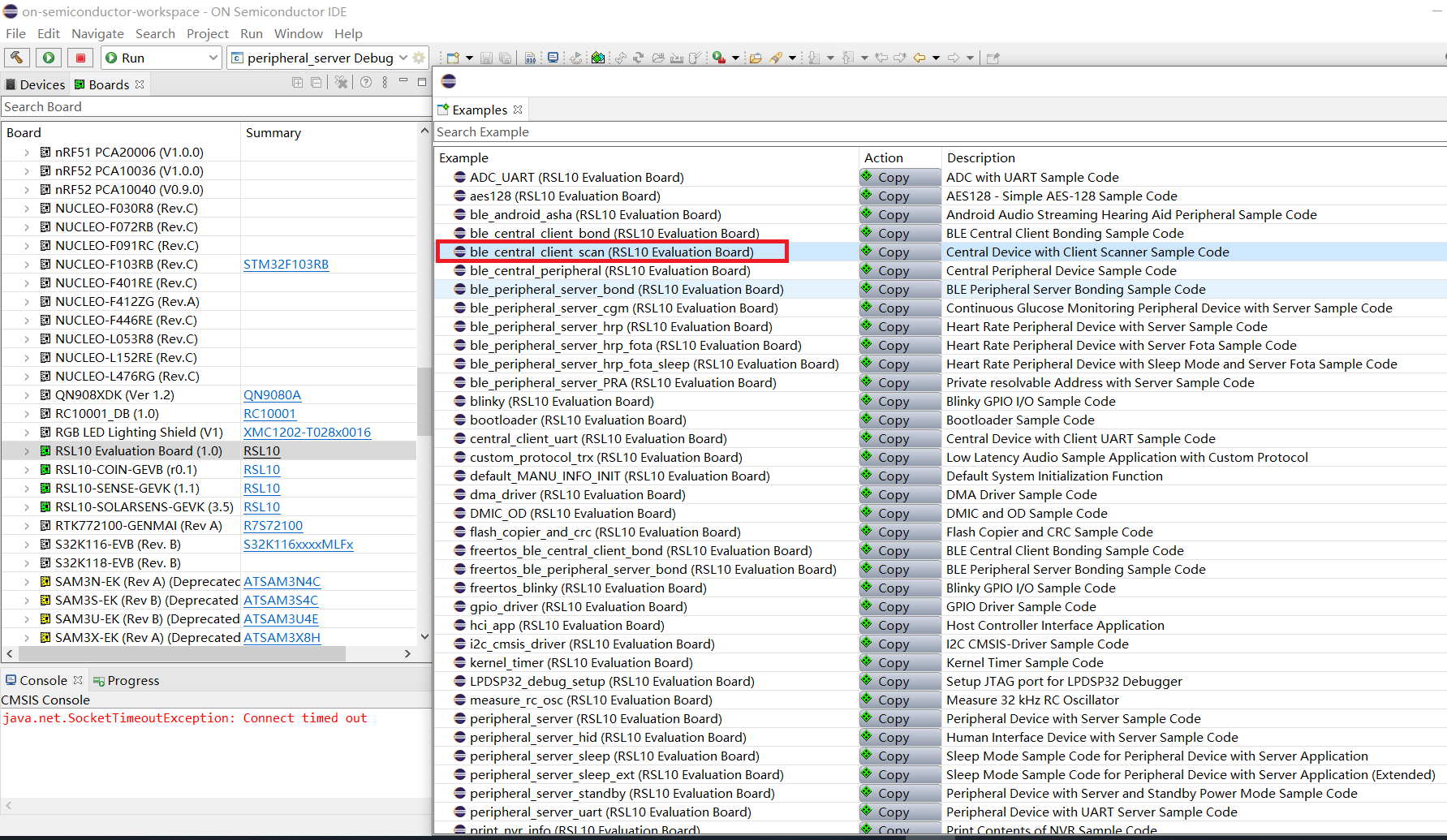Click the Forward navigation arrow
The image size is (1447, 840).
(x=954, y=58)
